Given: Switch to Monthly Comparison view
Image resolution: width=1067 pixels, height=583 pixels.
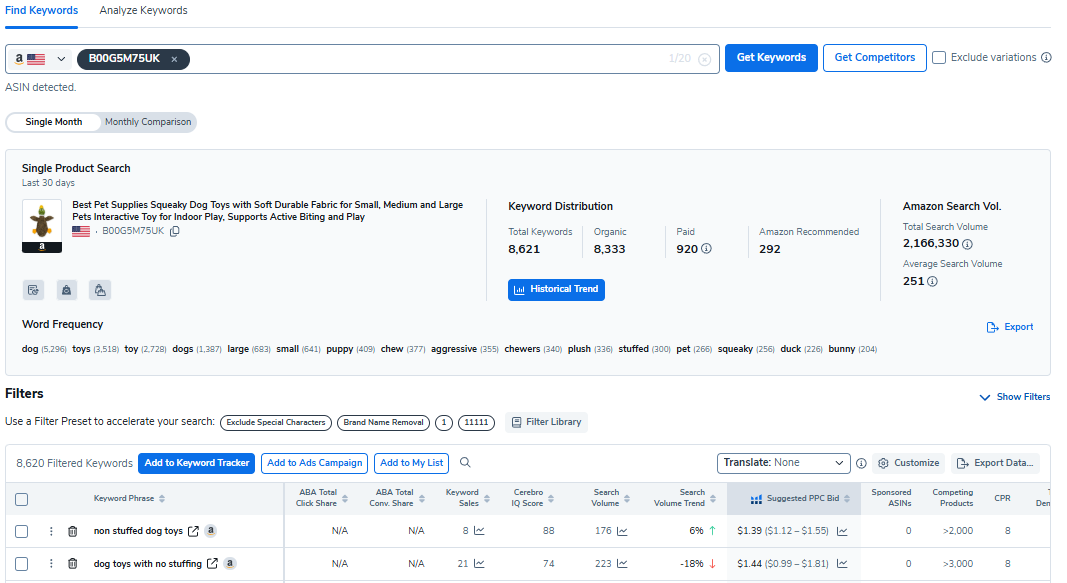Looking at the screenshot, I should coord(148,122).
